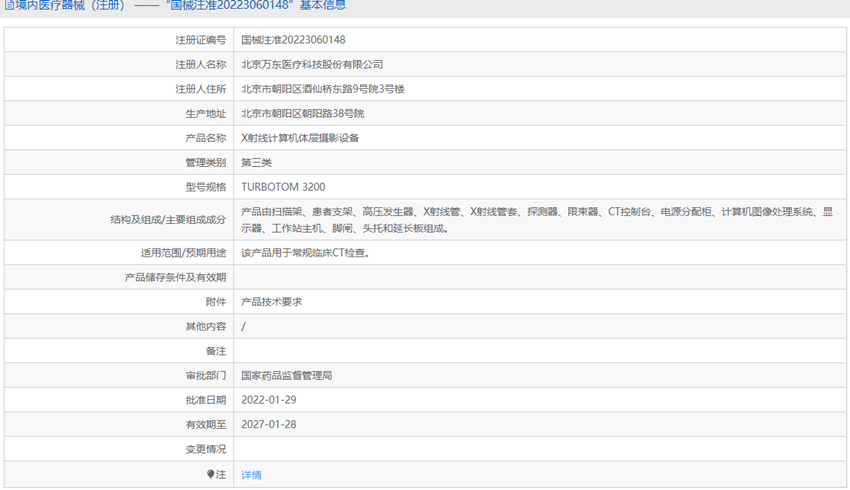Screen dimensions: 850x490
Task: Click the 批准日期 row label
Action: 205,400
